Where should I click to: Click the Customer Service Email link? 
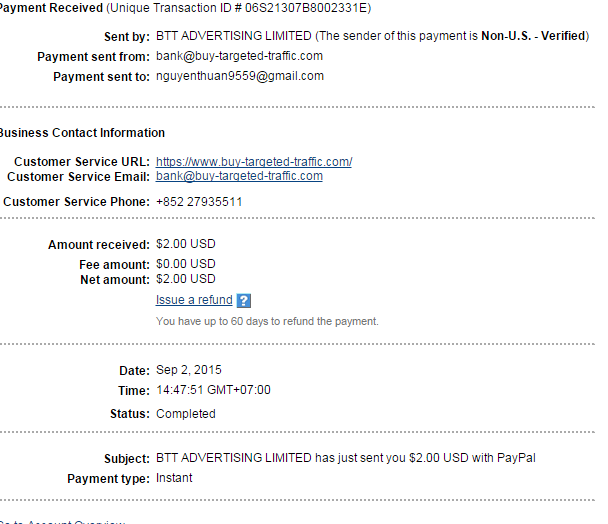coord(239,176)
